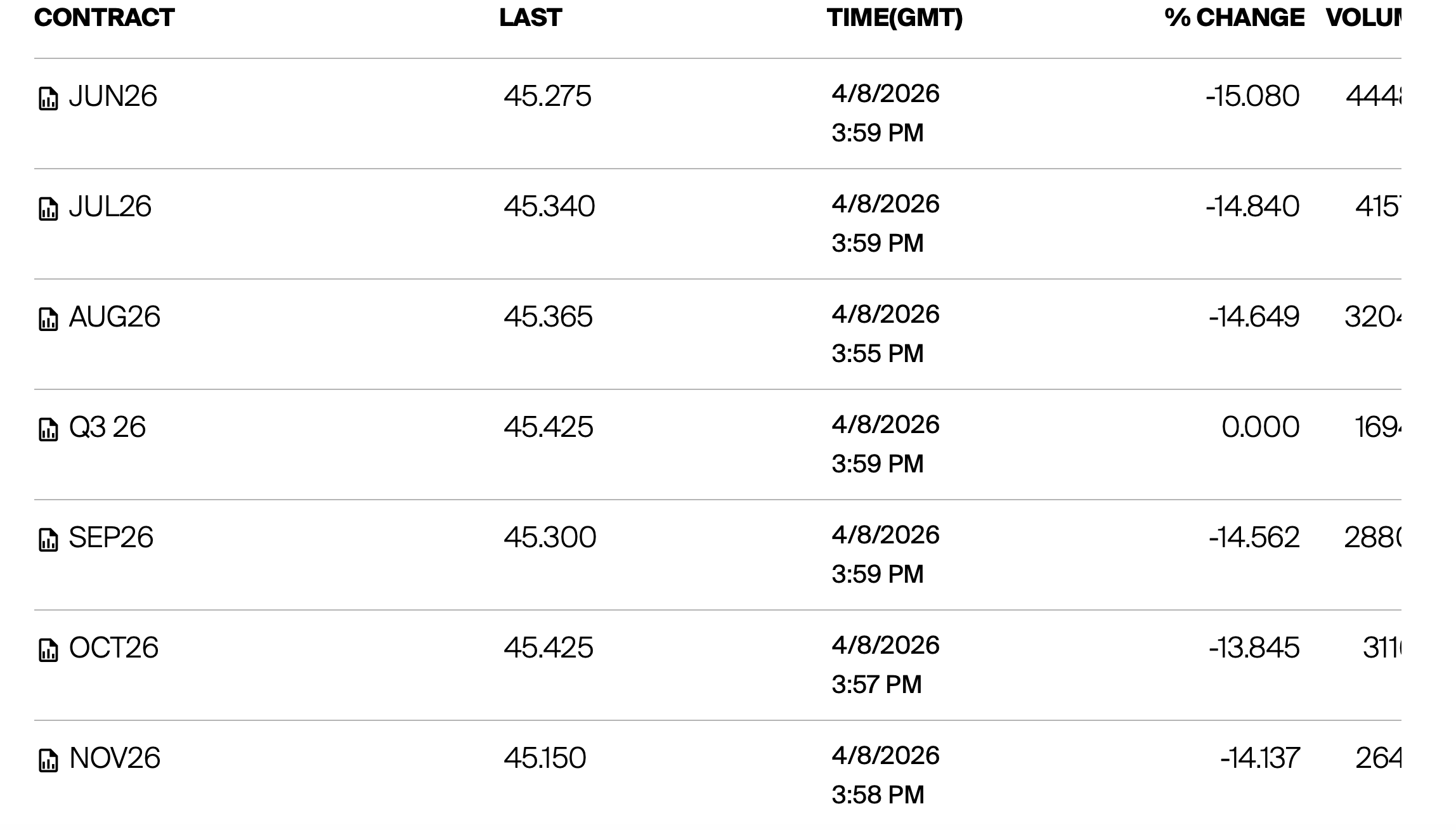Open the OCT26 contract chart icon
This screenshot has width=1456, height=830.
48,651
